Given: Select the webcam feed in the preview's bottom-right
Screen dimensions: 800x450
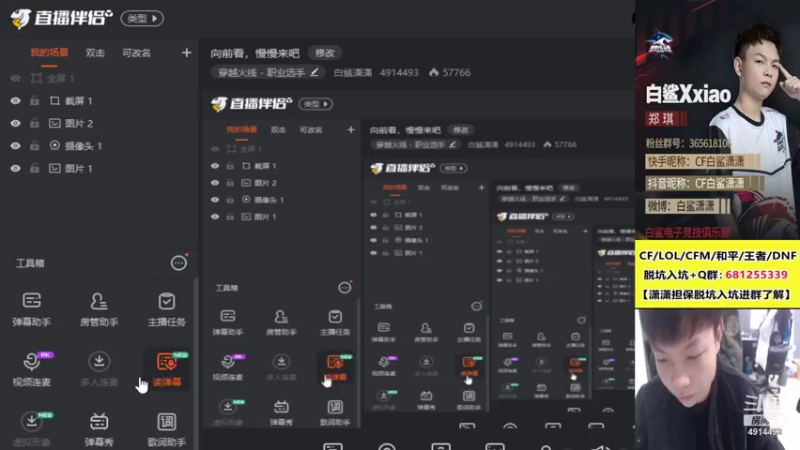Looking at the screenshot, I should (717, 379).
